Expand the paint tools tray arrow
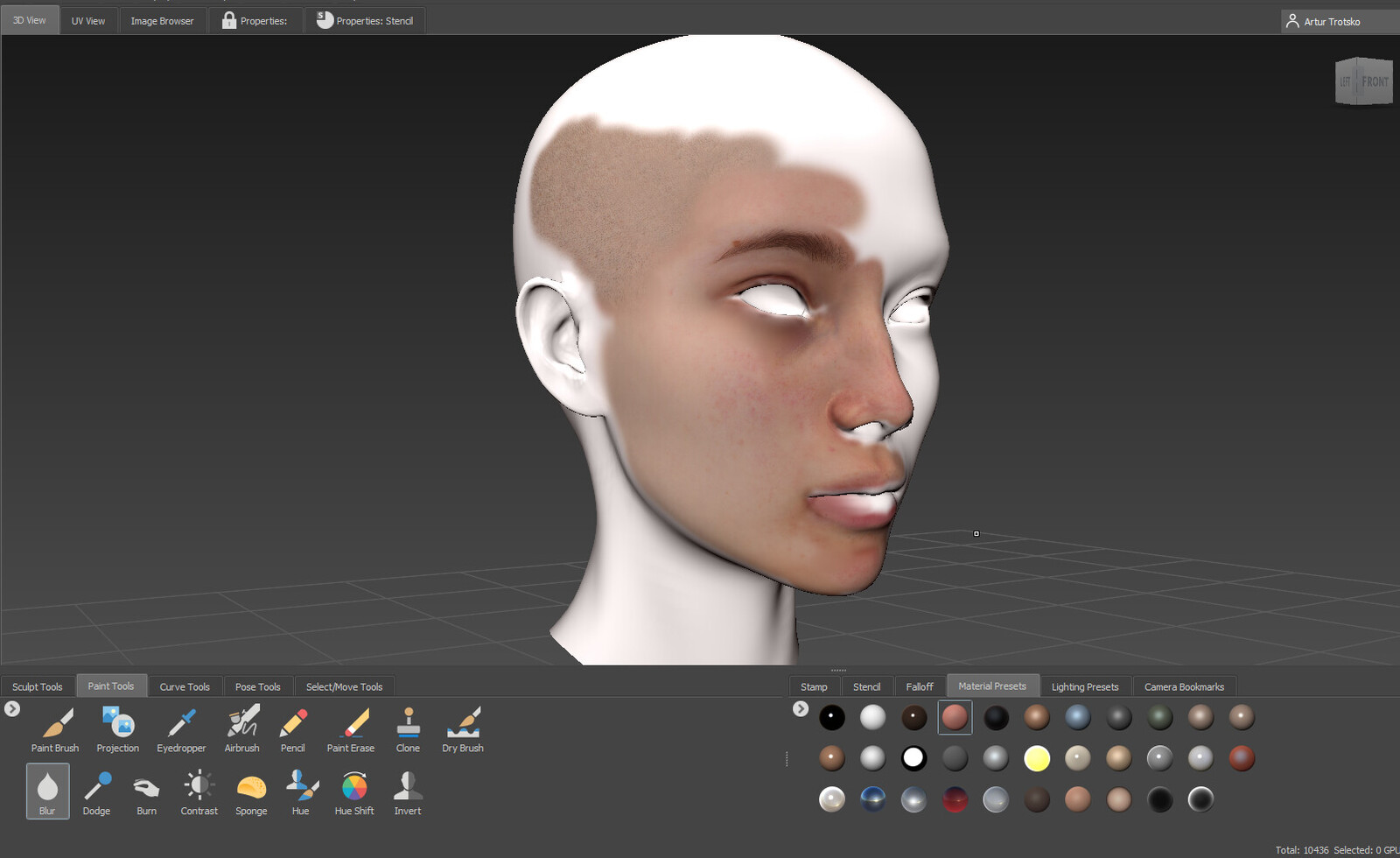The image size is (1400, 858). click(12, 709)
